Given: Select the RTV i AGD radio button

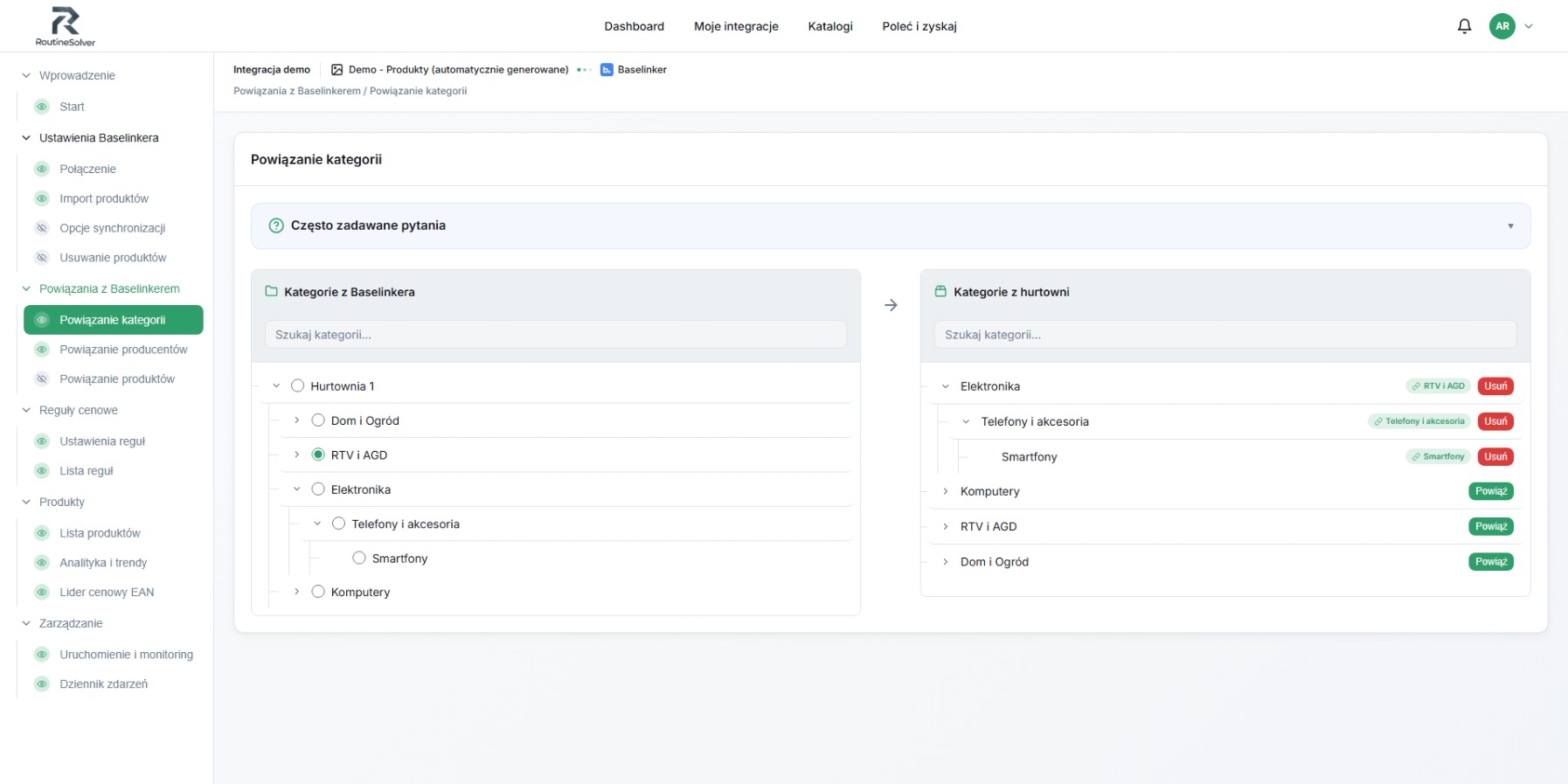Looking at the screenshot, I should pos(318,454).
